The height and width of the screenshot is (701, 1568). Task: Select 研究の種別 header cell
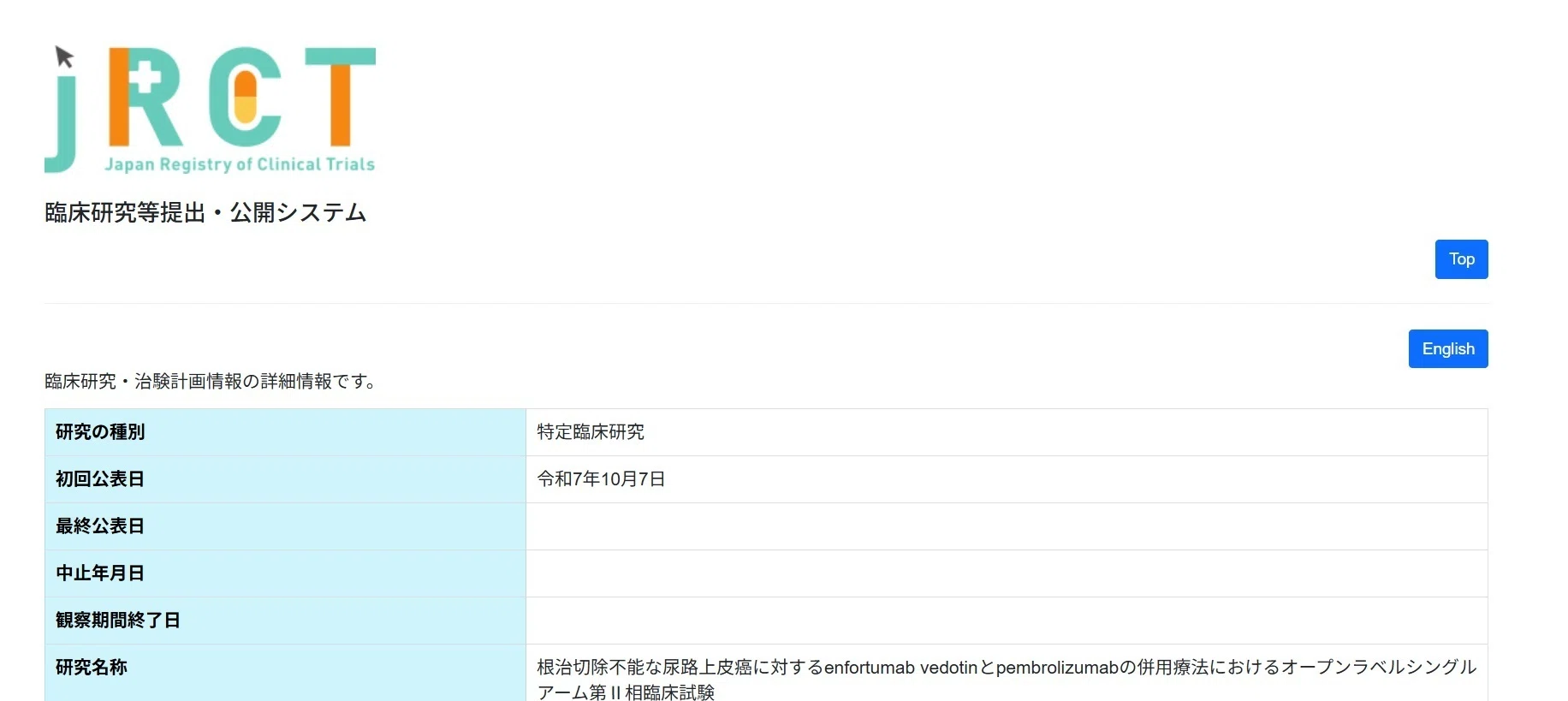tap(285, 432)
